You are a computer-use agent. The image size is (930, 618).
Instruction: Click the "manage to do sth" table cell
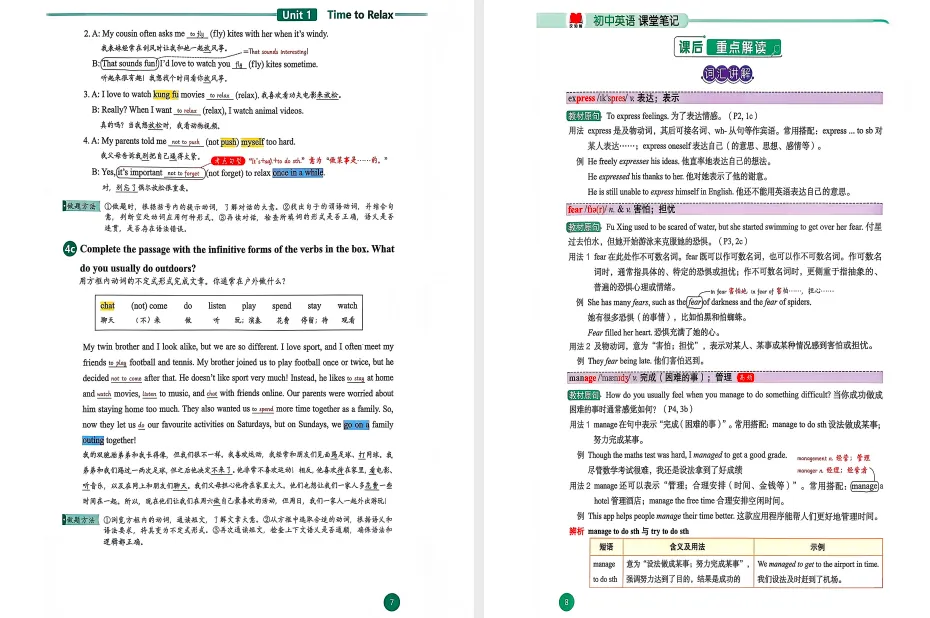(605, 572)
